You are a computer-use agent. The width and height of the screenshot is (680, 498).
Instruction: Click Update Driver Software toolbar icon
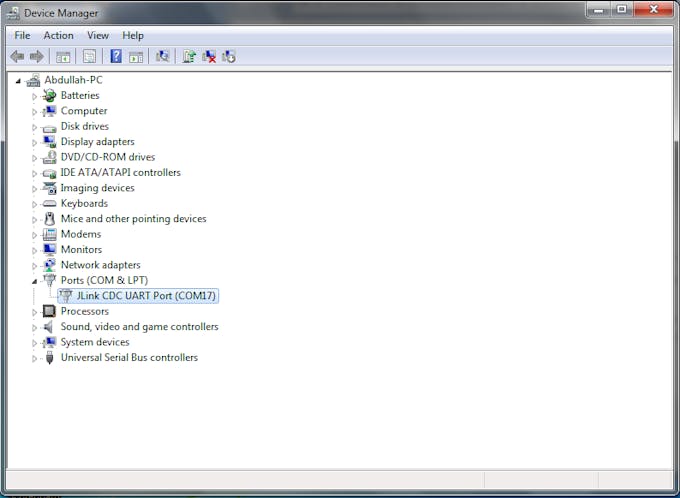pos(189,56)
